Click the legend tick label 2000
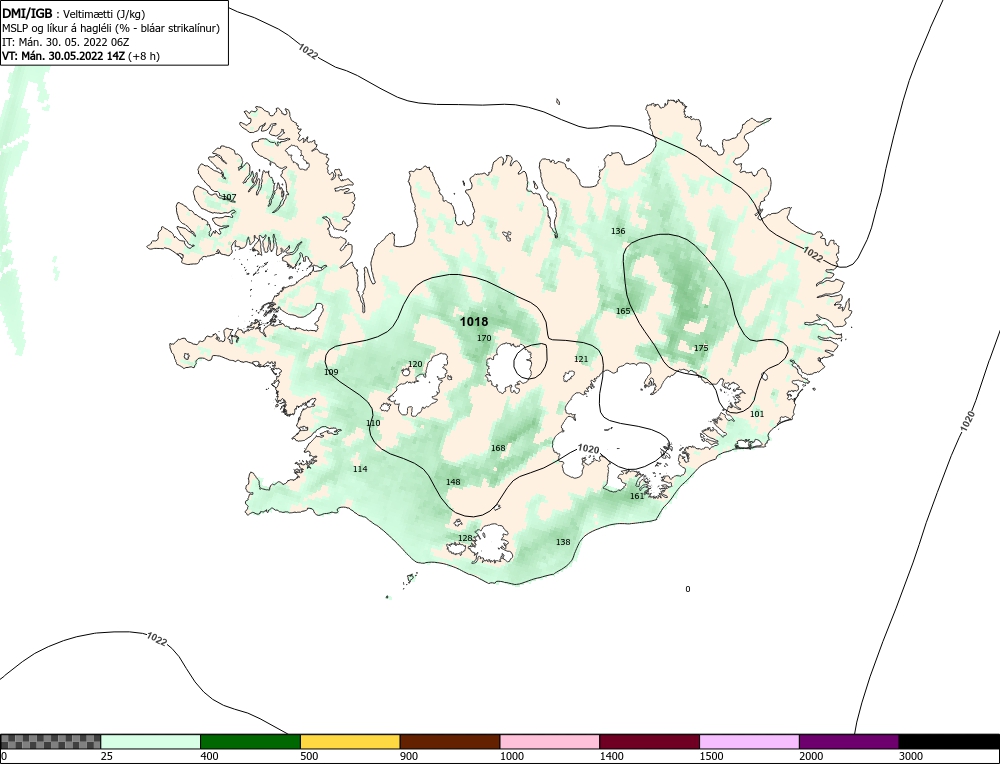 tap(811, 756)
